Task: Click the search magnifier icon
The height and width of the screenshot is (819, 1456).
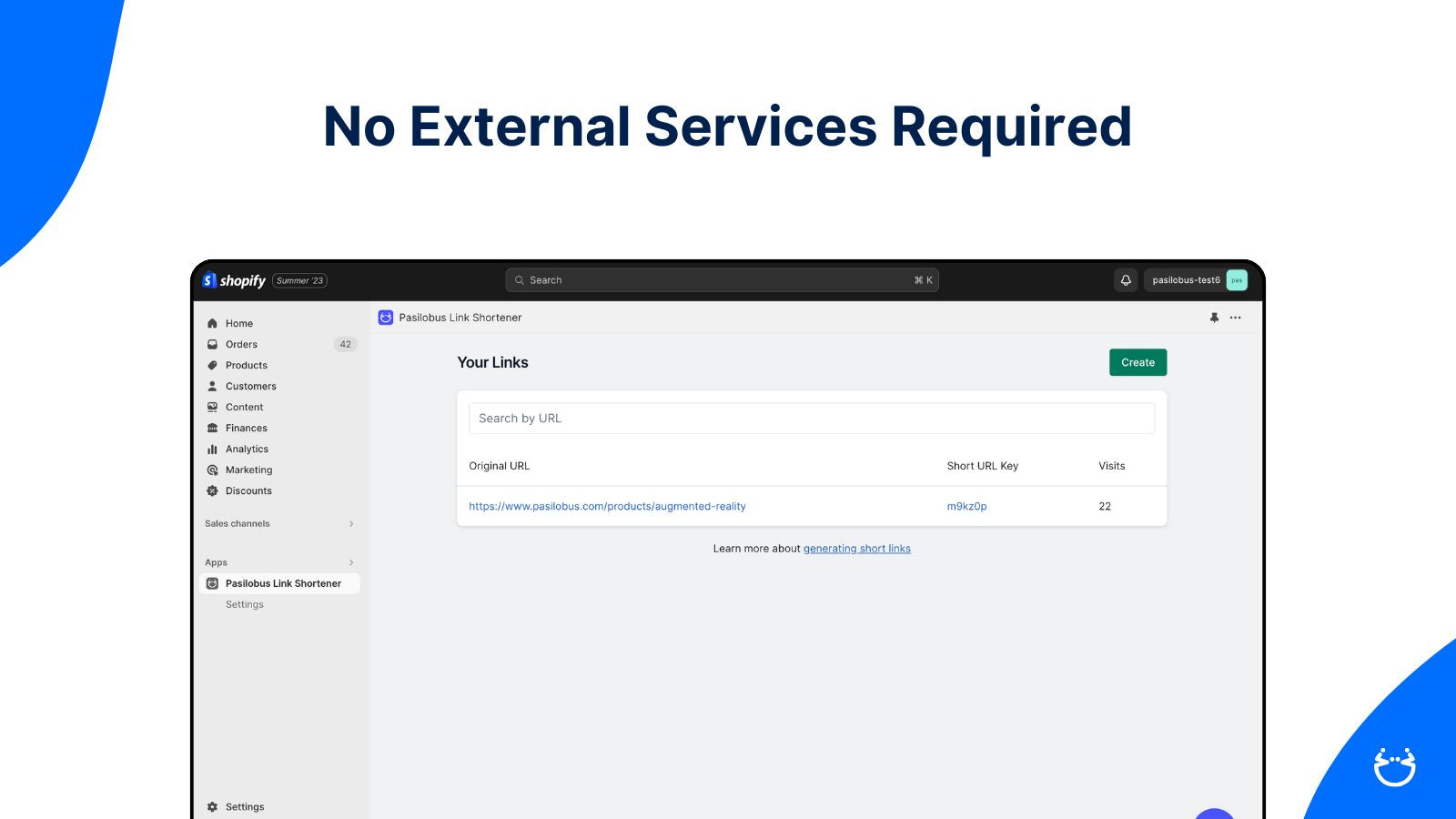Action: coord(520,280)
